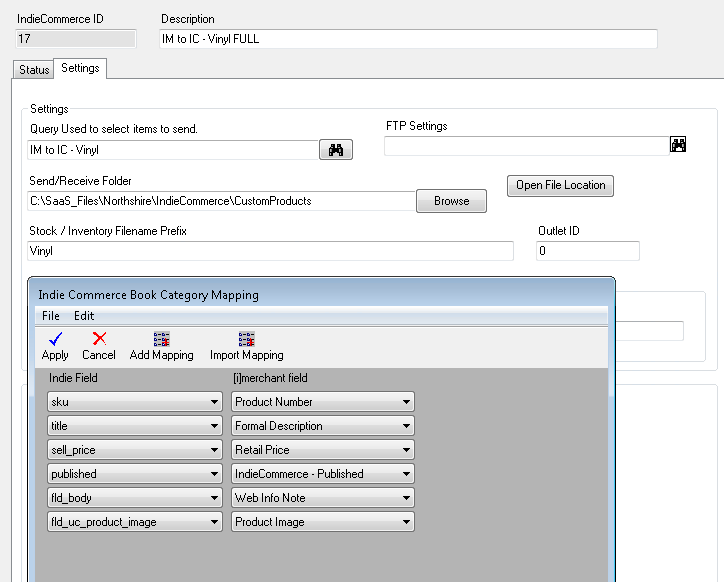The height and width of the screenshot is (582, 724).
Task: Expand the fld_body dropdown
Action: [135, 498]
